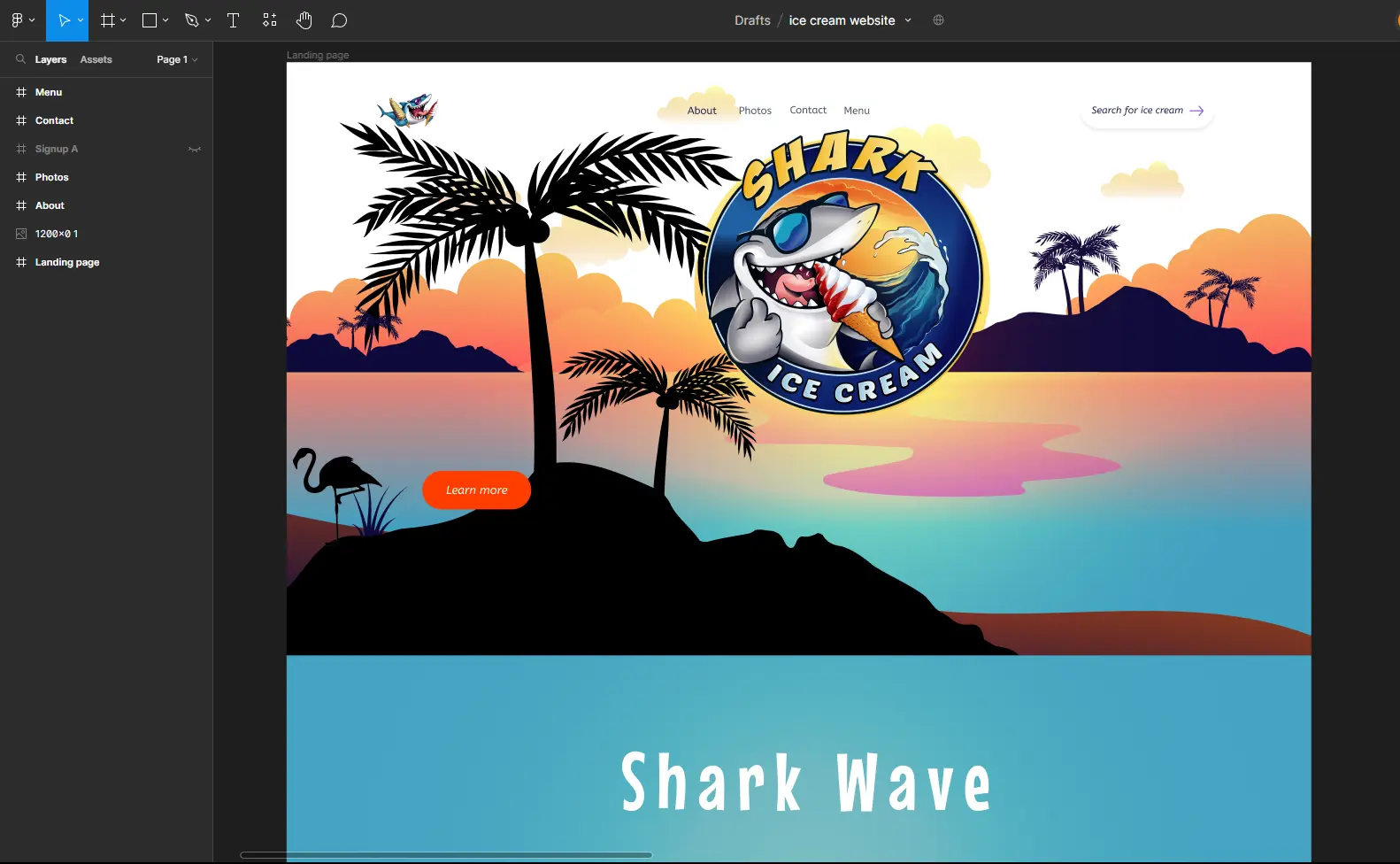
Task: Open file options next to ice cream website
Action: coord(908,20)
